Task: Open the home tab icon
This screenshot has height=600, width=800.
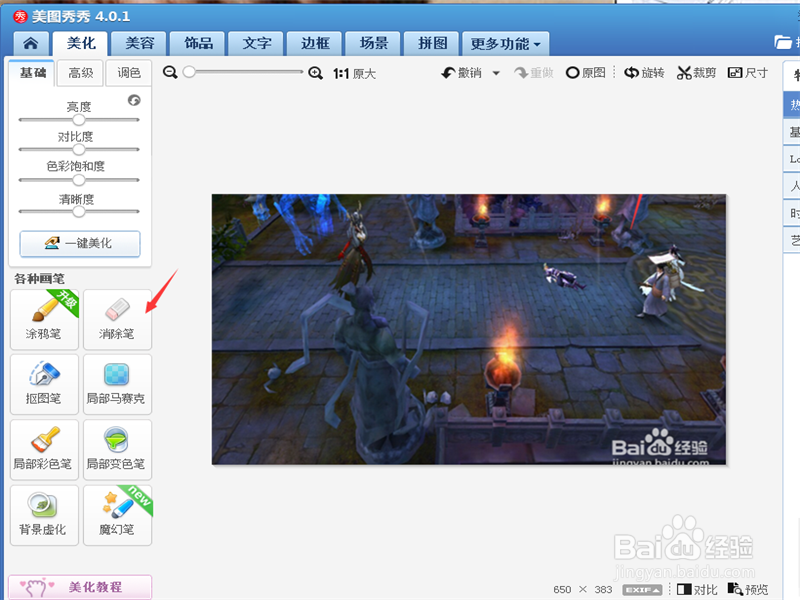Action: [x=31, y=43]
